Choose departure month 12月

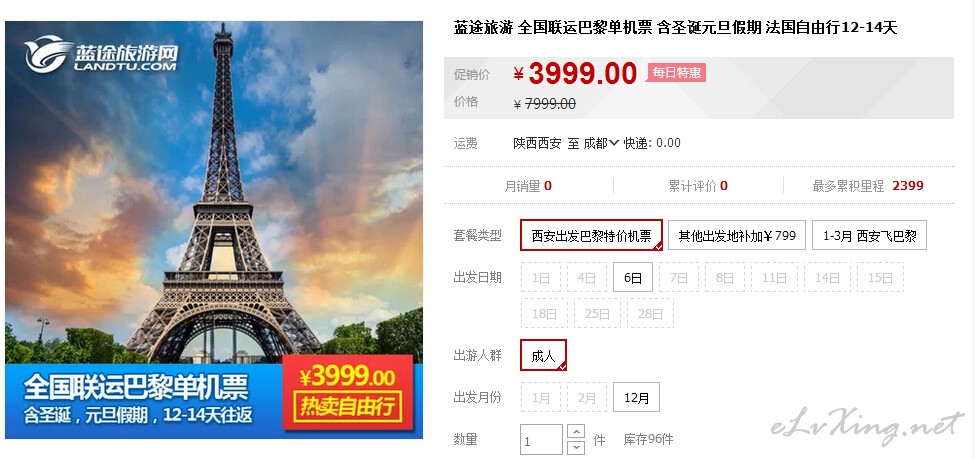click(636, 397)
